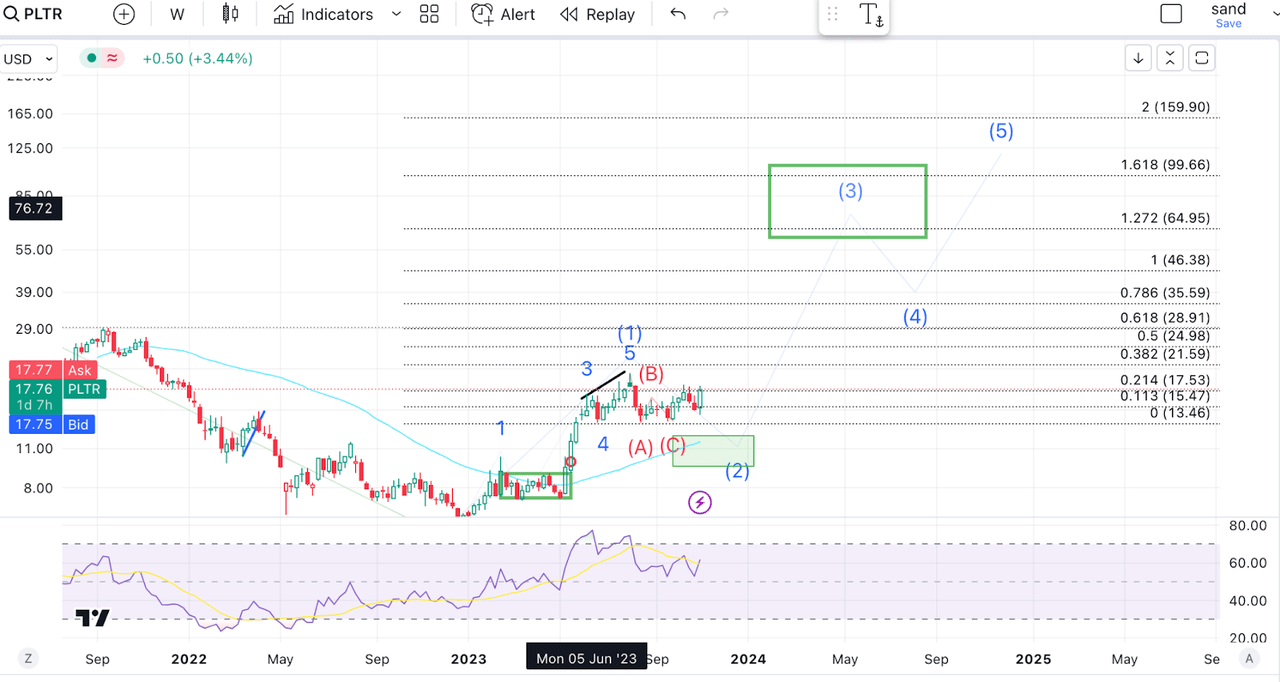The image size is (1280, 682).
Task: Click the Save link
Action: [1228, 23]
